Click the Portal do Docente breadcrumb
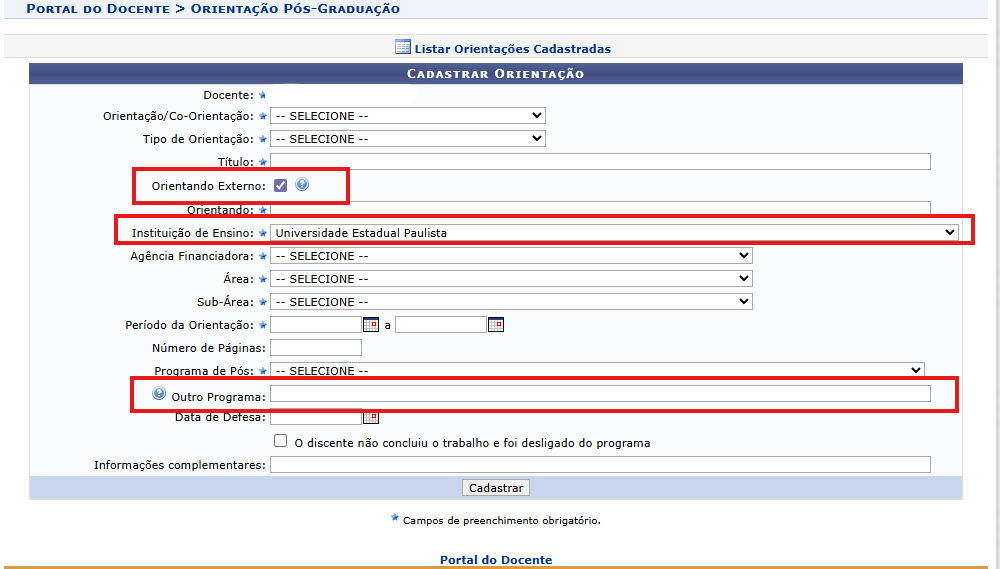 click(98, 9)
